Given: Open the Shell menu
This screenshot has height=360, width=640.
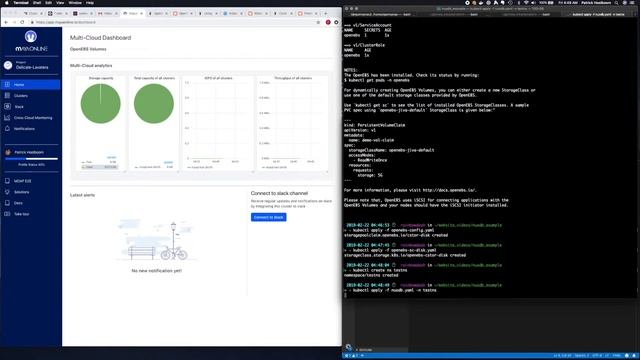Looking at the screenshot, I should [x=37, y=3].
